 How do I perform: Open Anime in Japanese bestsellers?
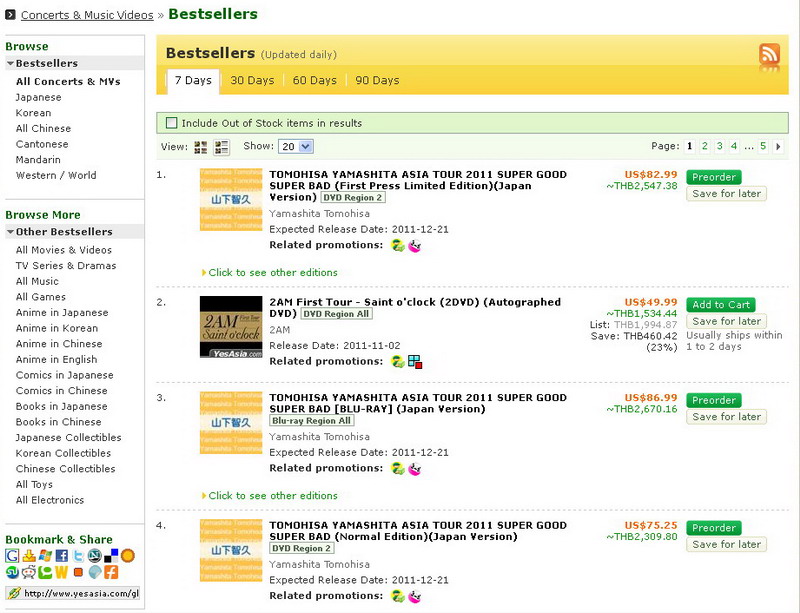click(62, 312)
